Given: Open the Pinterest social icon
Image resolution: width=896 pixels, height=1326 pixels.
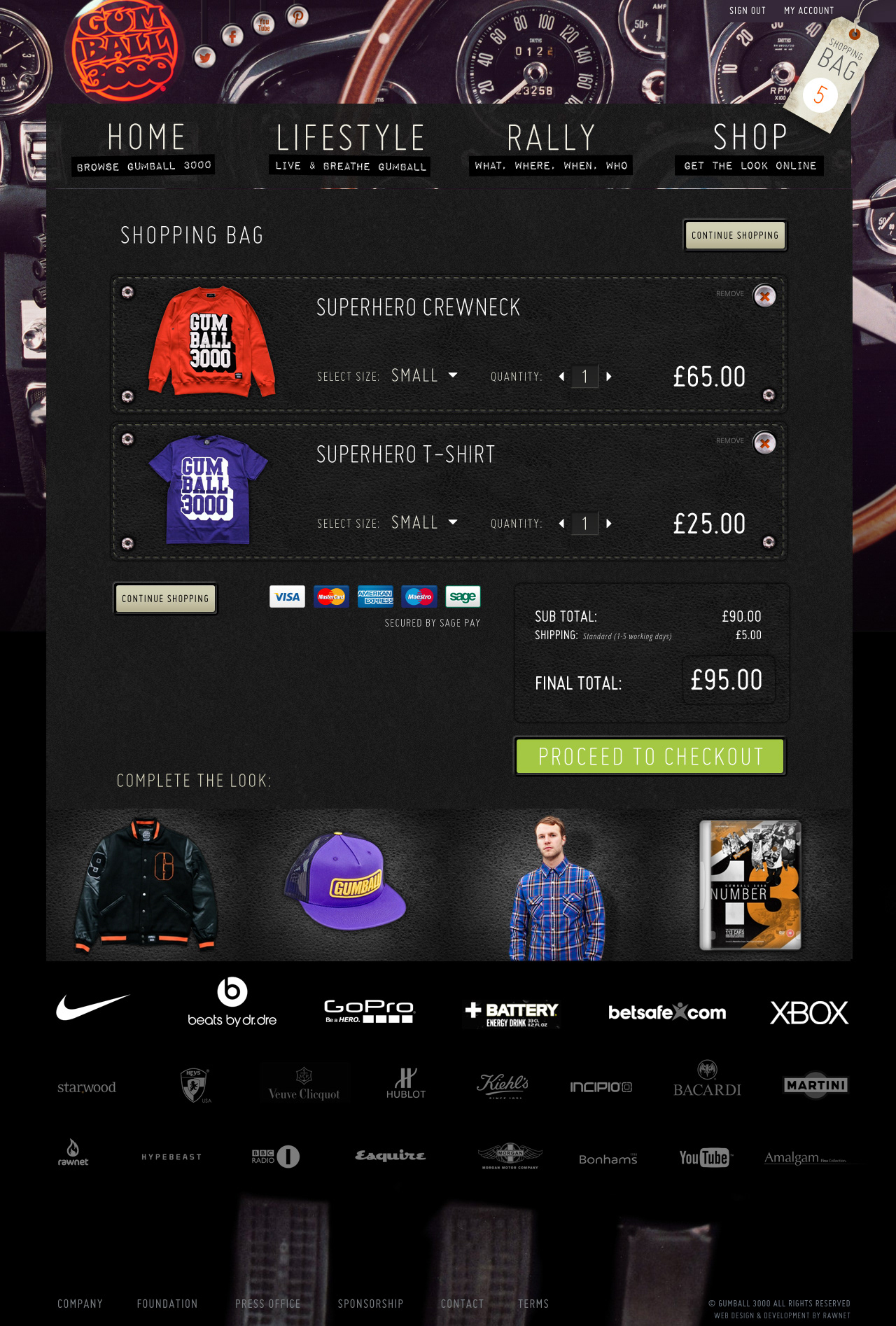Looking at the screenshot, I should [x=297, y=16].
